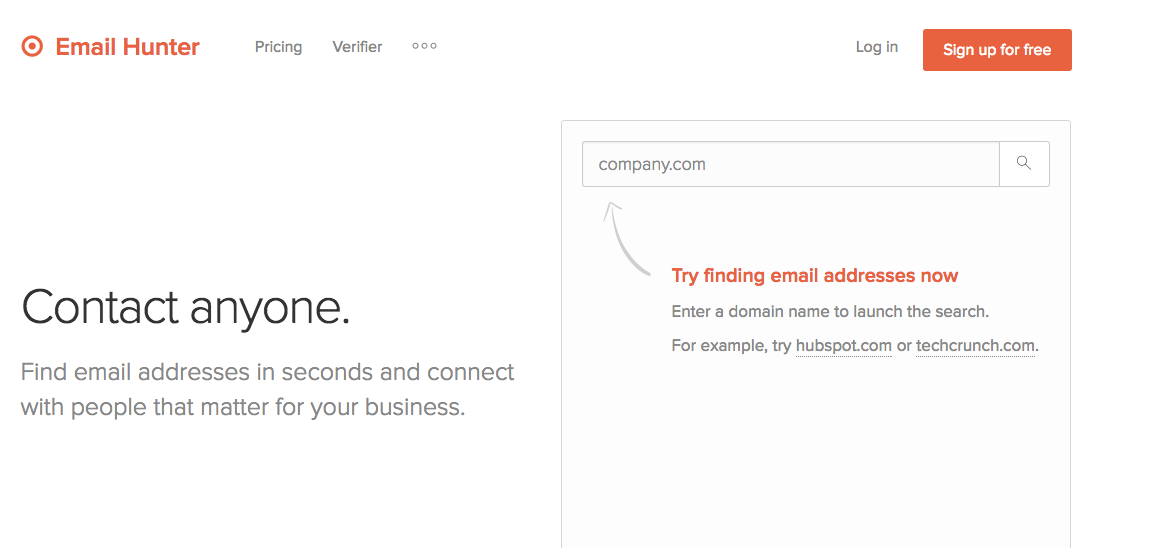Click empty area at bottom of search panel
1157x548 pixels.
[x=815, y=470]
